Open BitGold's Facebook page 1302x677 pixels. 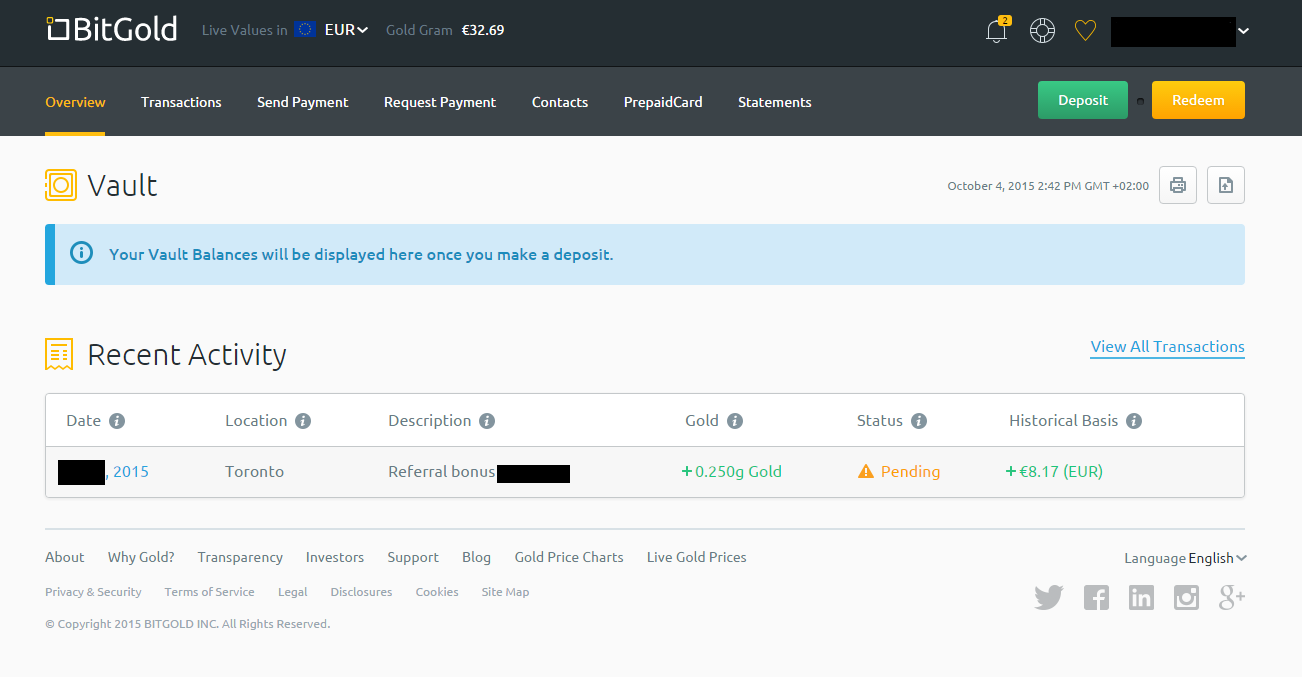(x=1096, y=598)
